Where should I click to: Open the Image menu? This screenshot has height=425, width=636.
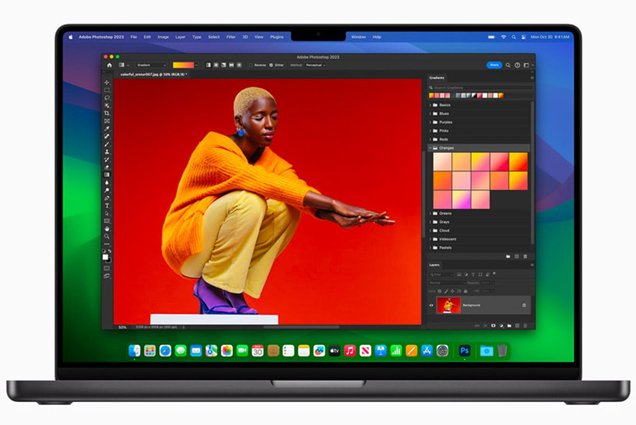[x=163, y=37]
